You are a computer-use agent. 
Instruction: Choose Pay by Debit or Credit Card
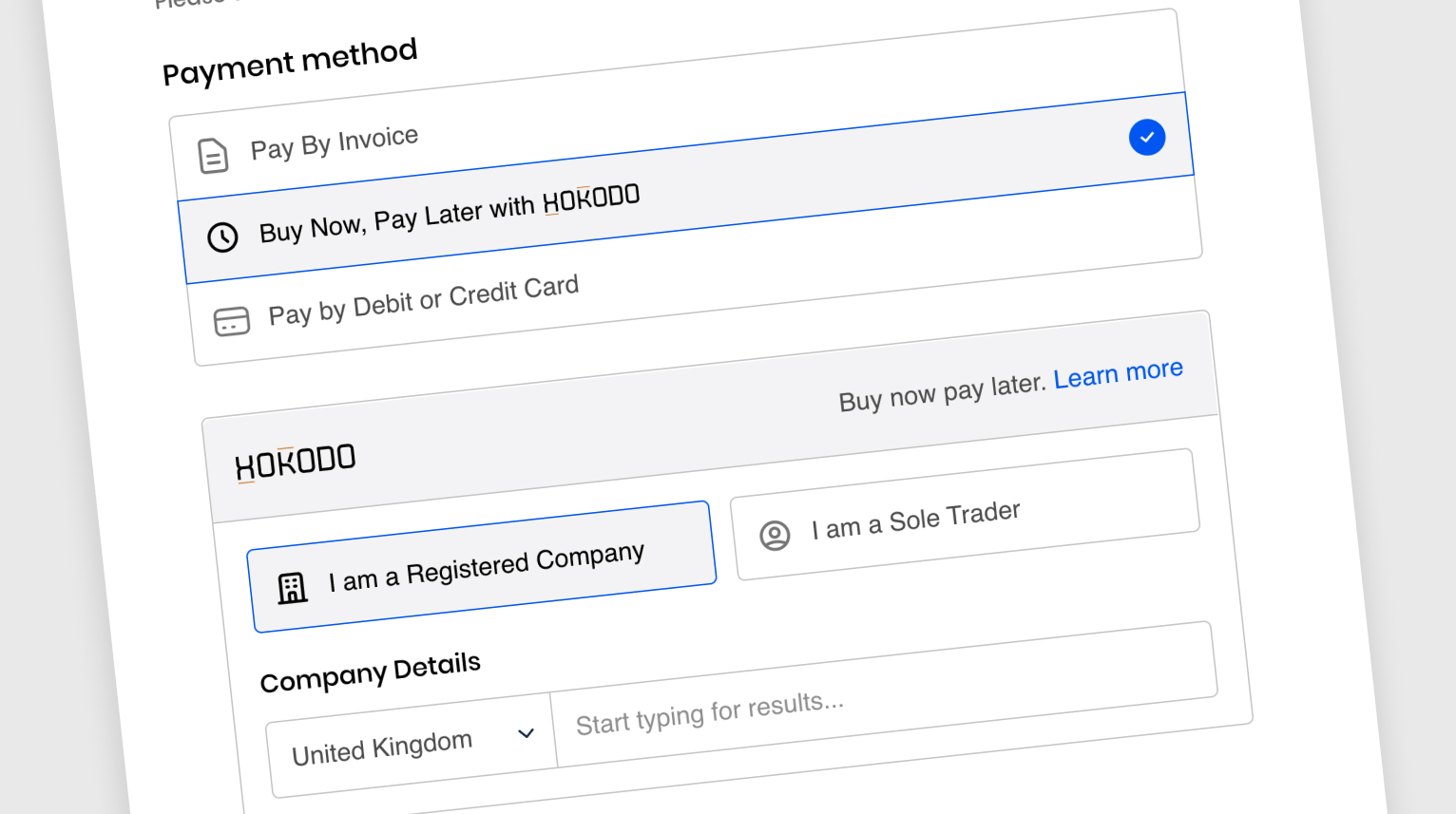pyautogui.click(x=423, y=300)
